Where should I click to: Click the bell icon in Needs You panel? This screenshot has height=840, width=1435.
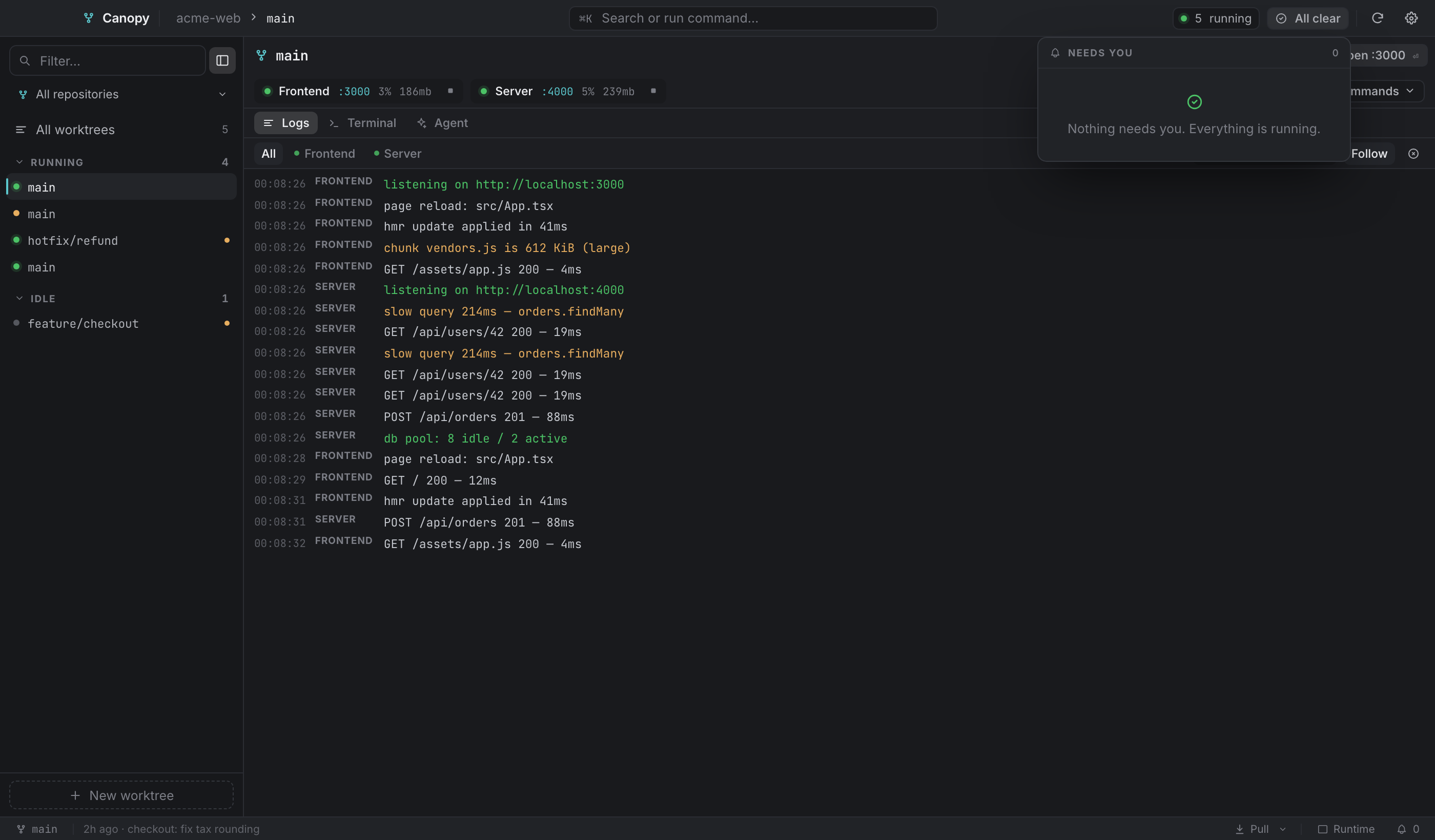[1055, 53]
